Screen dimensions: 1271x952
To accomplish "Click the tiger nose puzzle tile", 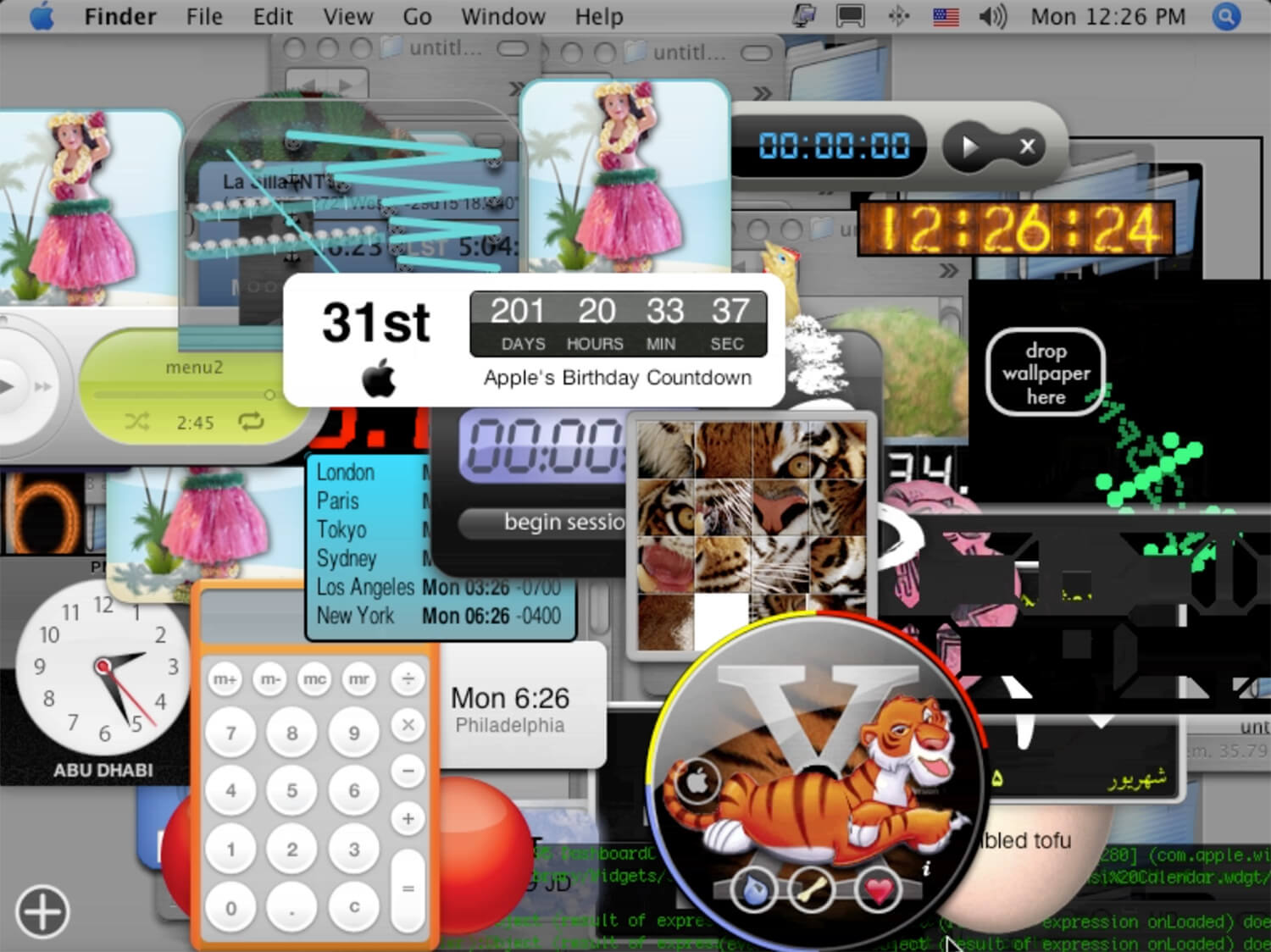I will 780,508.
